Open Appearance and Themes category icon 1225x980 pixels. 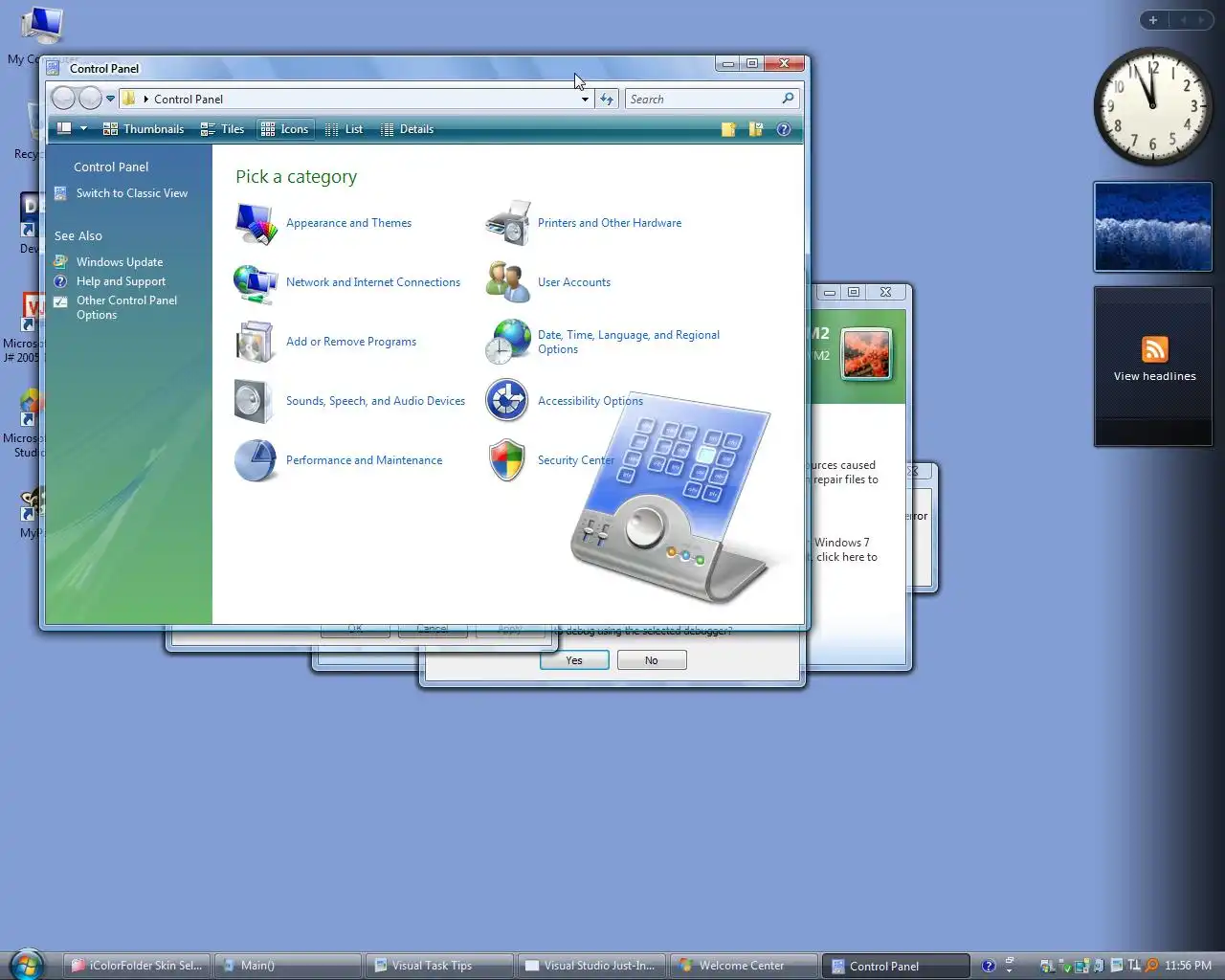256,223
